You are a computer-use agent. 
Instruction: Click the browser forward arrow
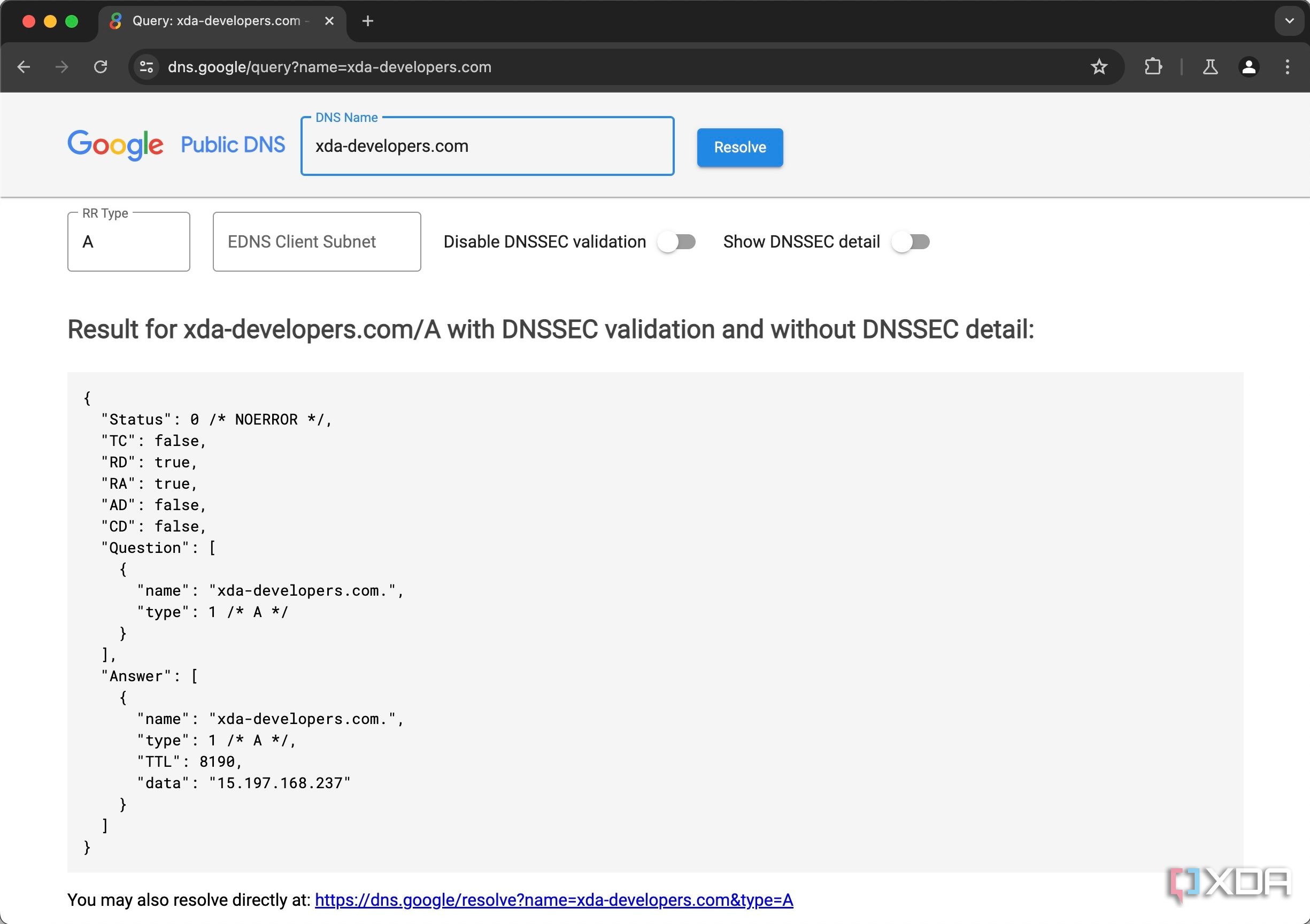coord(61,67)
